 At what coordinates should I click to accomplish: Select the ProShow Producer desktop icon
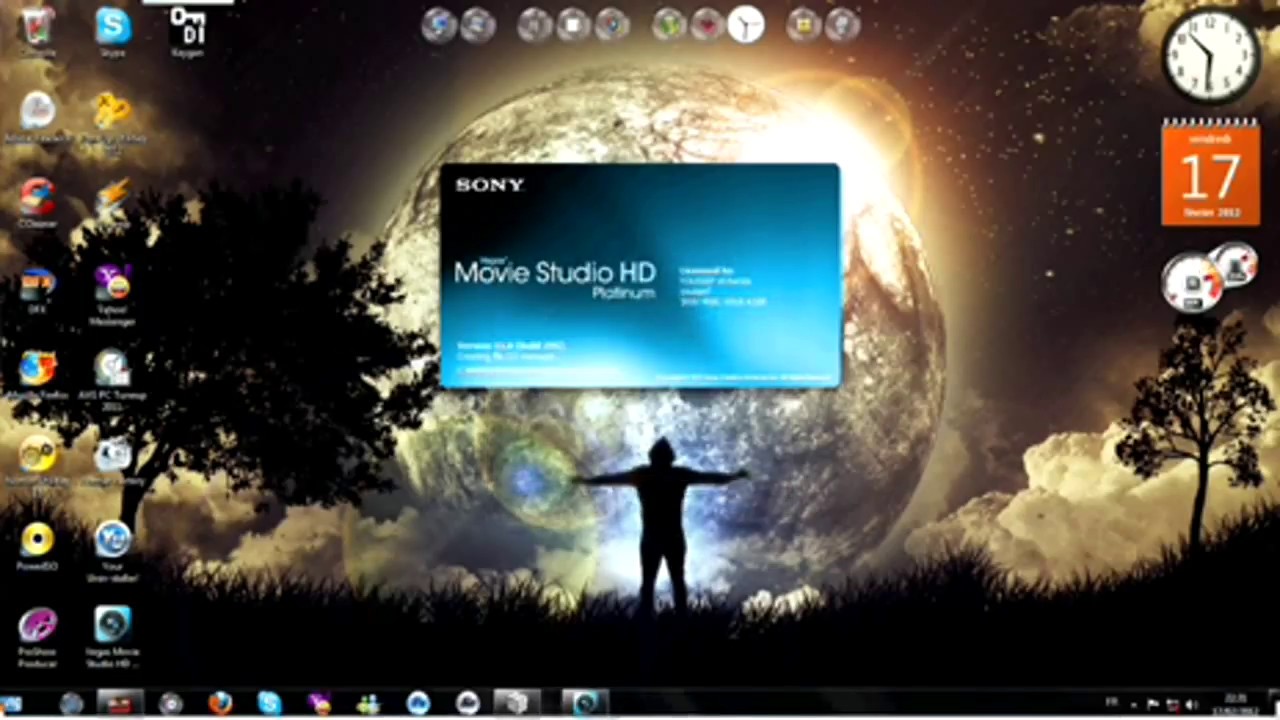point(37,637)
